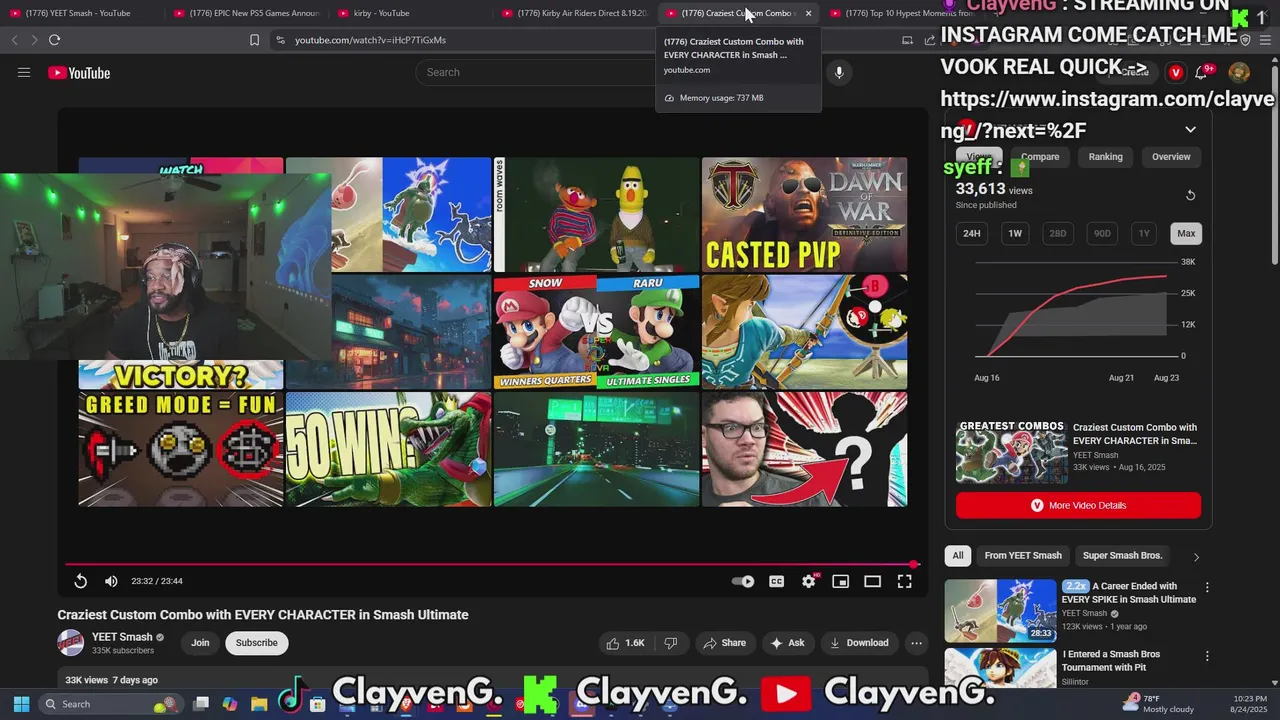
Task: Reload the page with the browser refresh icon
Action: tap(54, 40)
